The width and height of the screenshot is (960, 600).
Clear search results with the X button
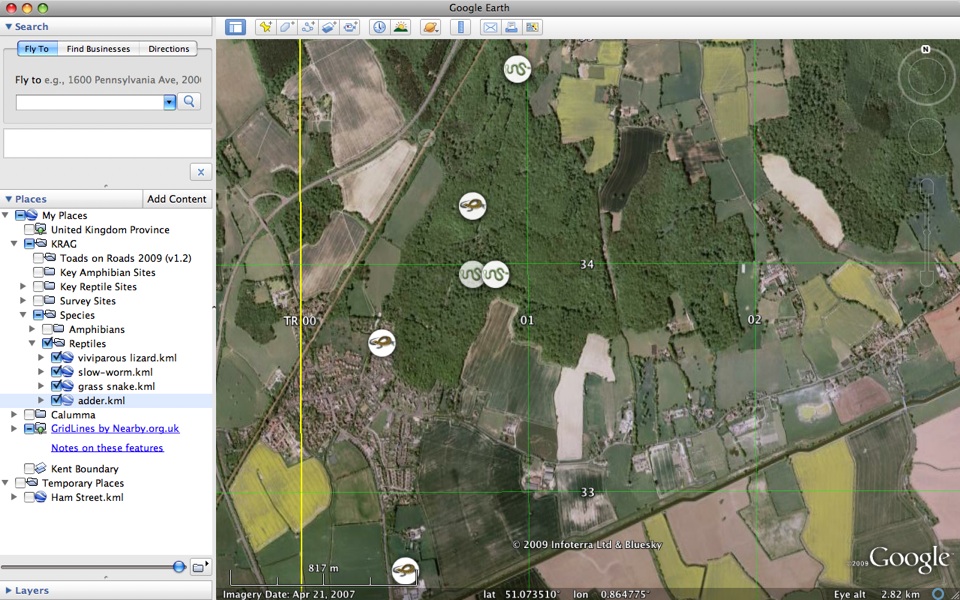201,172
